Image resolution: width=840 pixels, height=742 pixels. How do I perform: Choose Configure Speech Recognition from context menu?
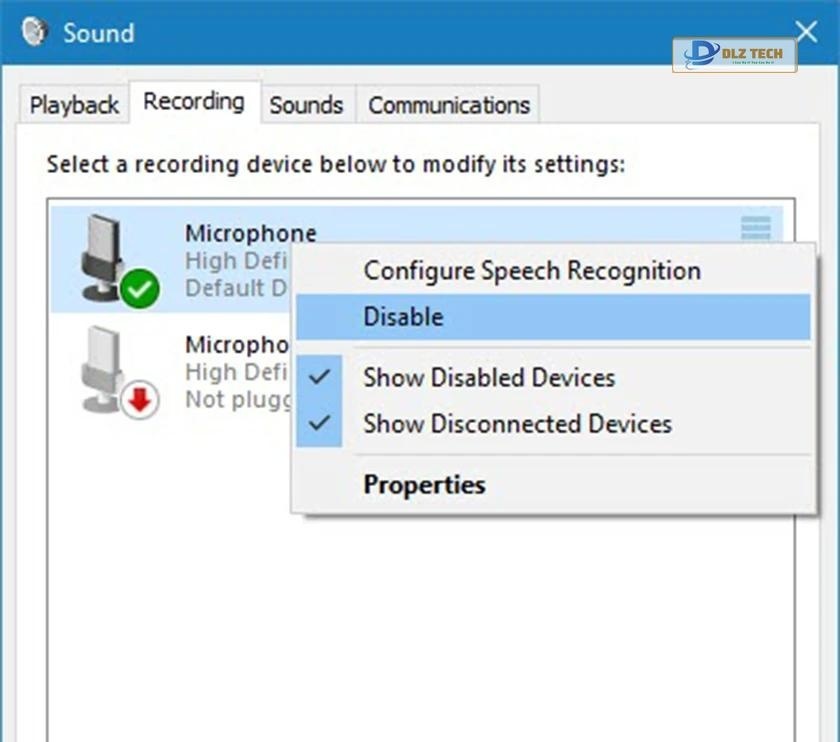(x=531, y=271)
